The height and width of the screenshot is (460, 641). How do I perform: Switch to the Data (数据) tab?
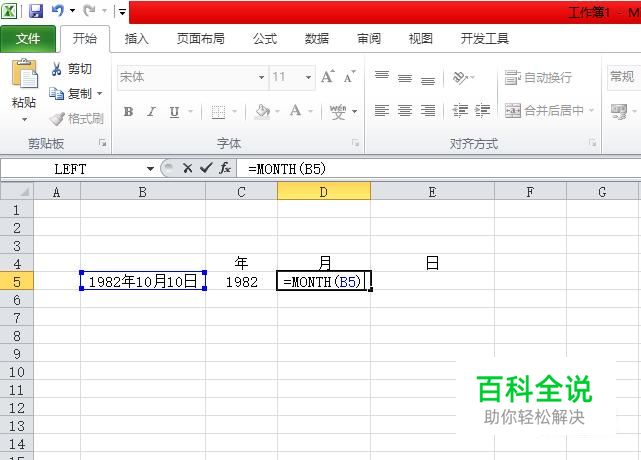click(317, 39)
